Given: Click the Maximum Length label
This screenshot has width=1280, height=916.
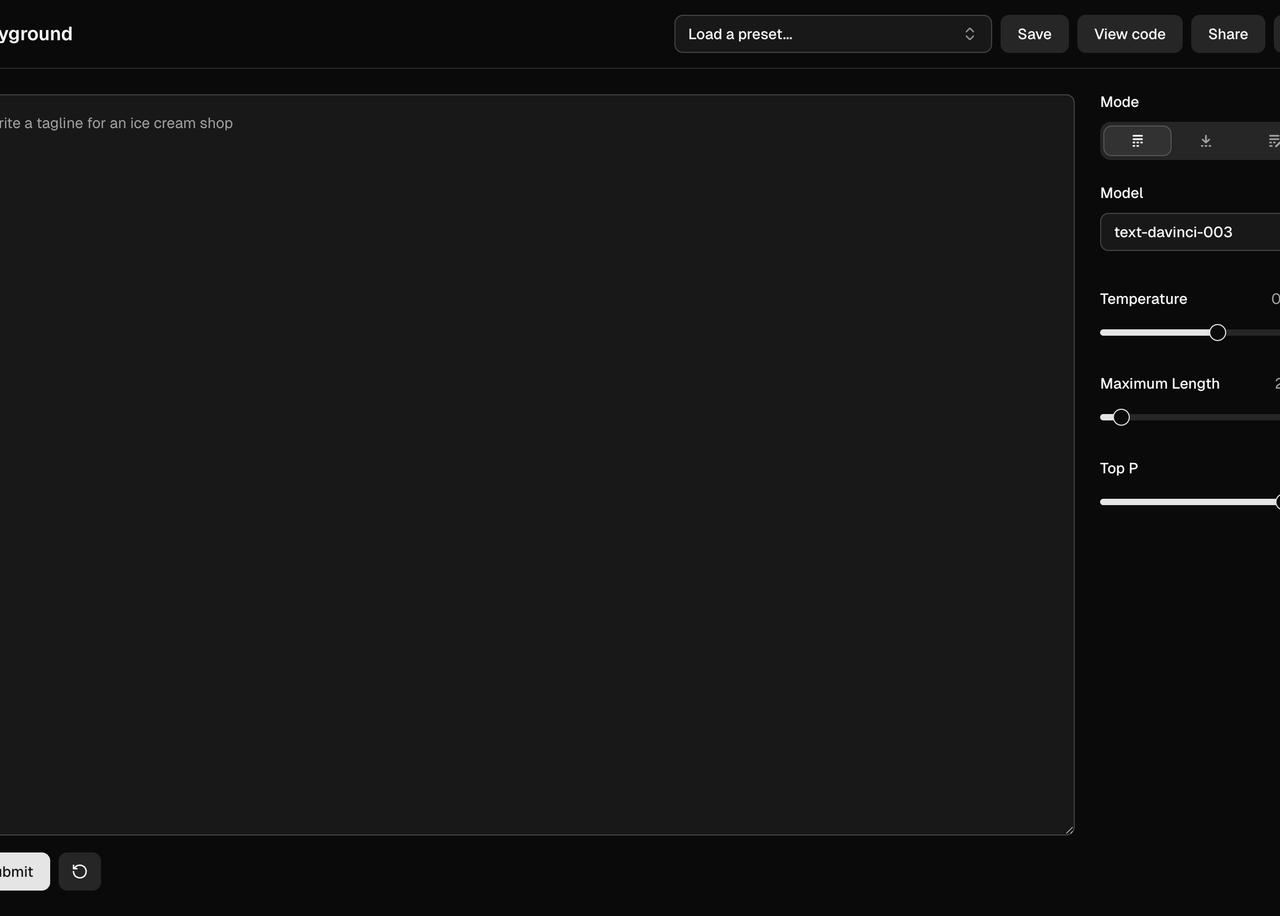Looking at the screenshot, I should coord(1159,384).
